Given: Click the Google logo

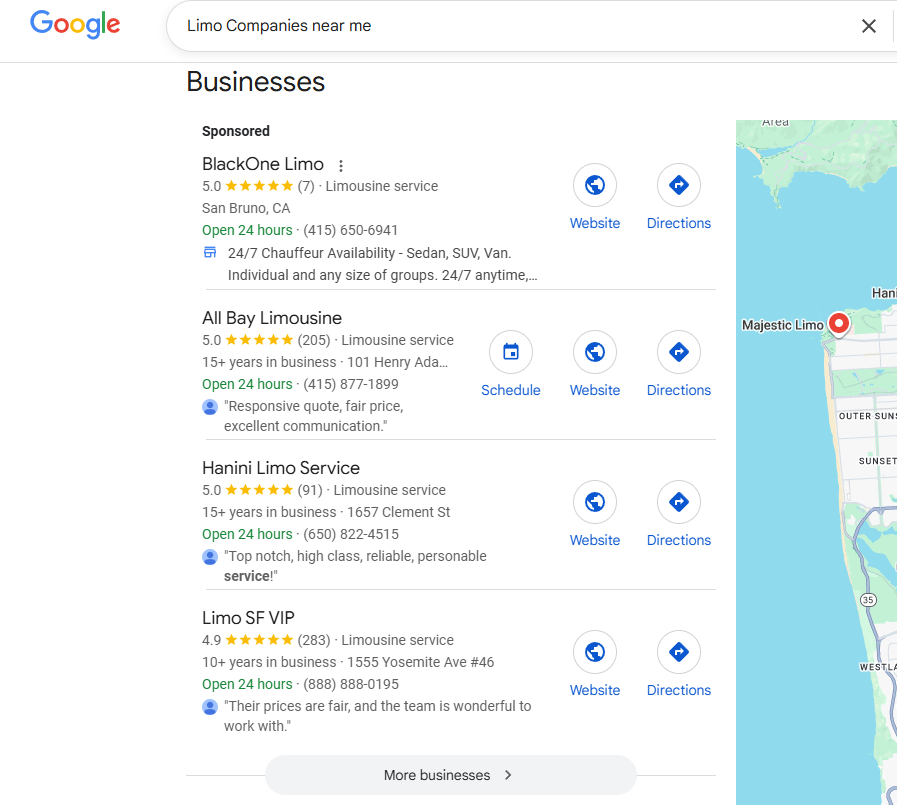Looking at the screenshot, I should click(75, 25).
